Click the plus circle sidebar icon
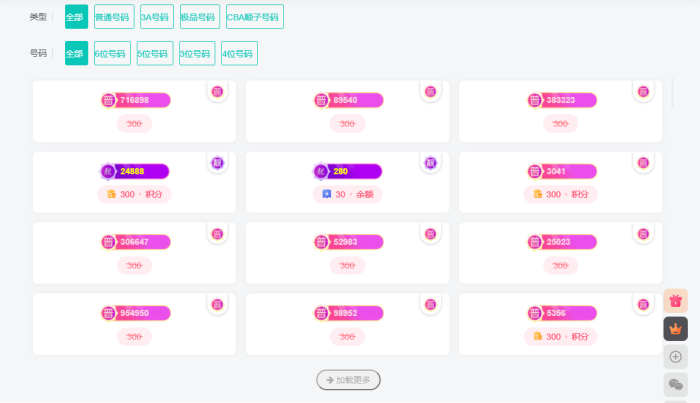The width and height of the screenshot is (700, 403). click(x=675, y=356)
